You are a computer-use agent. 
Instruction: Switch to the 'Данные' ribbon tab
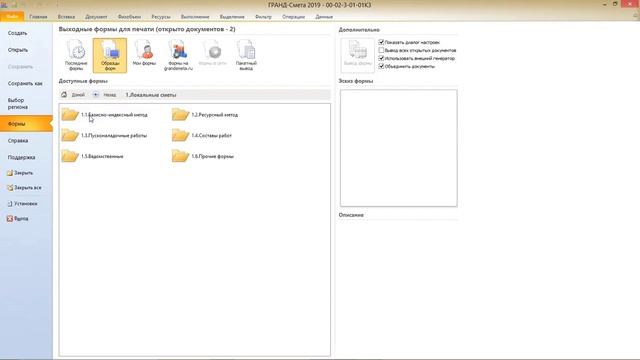324,17
